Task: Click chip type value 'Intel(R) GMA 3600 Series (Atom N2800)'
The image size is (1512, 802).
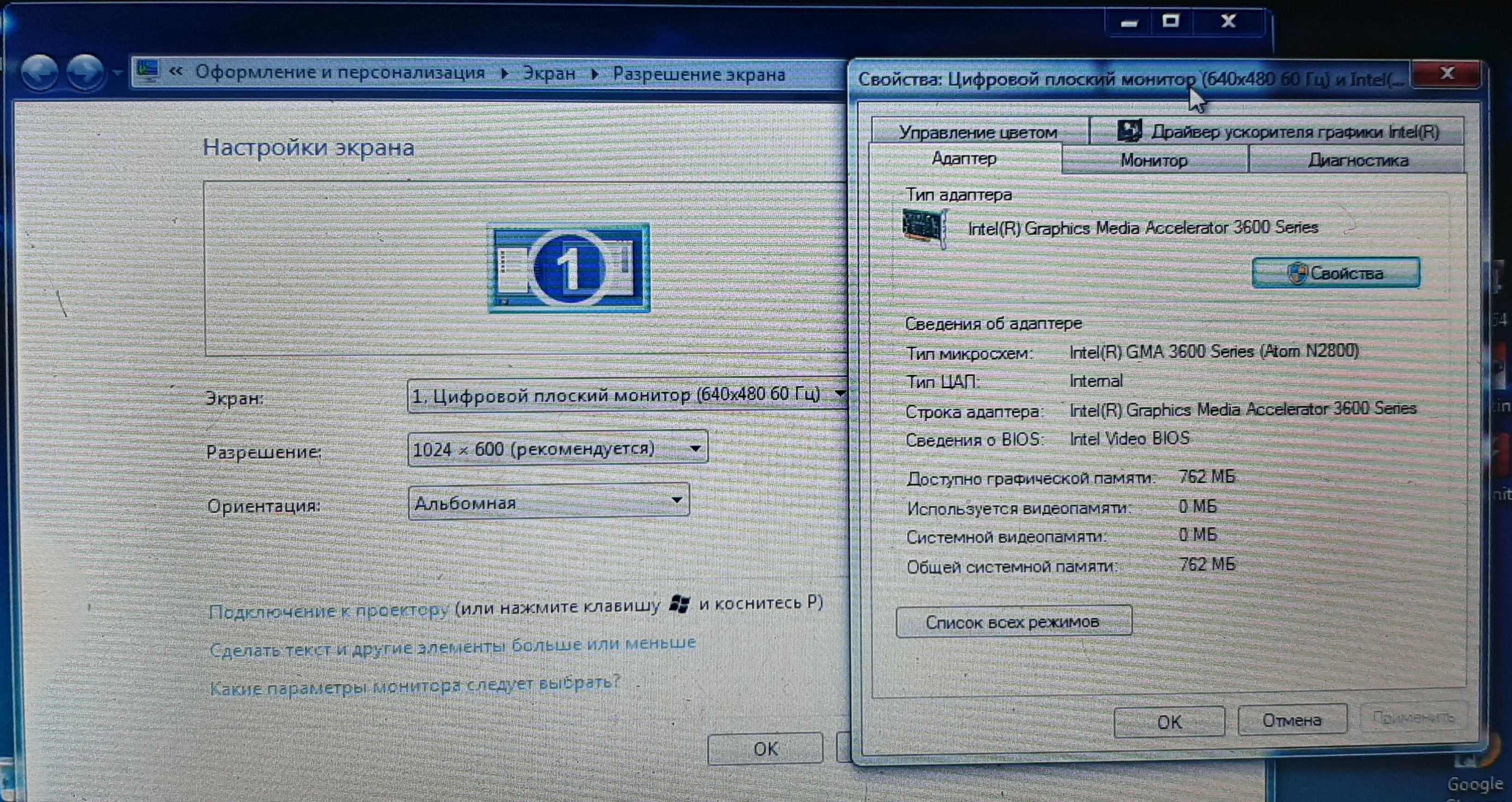Action: [1214, 351]
